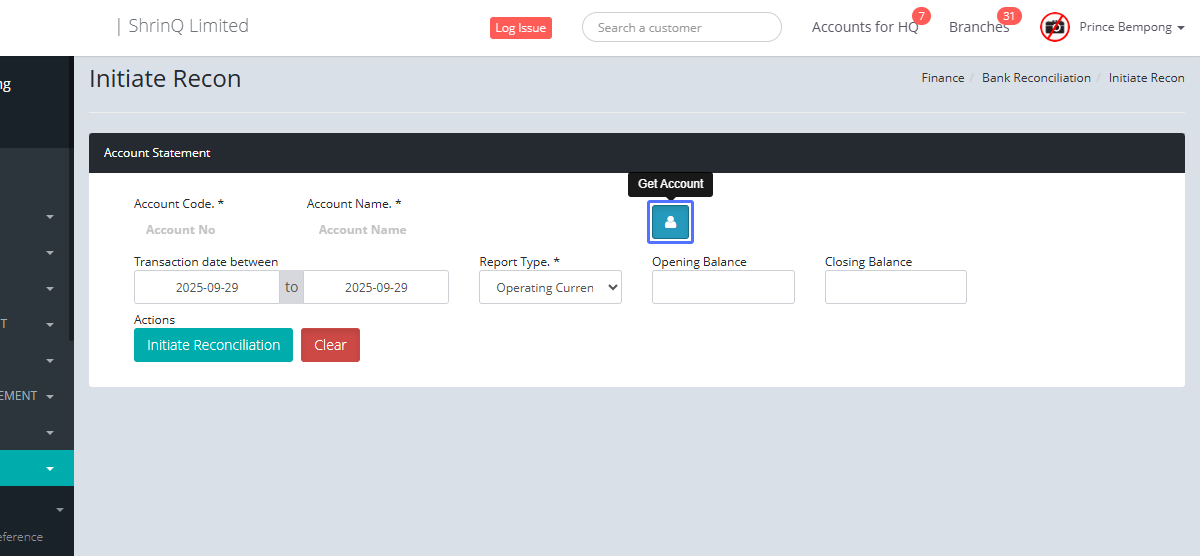Navigate to the Finance breadcrumb

943,78
